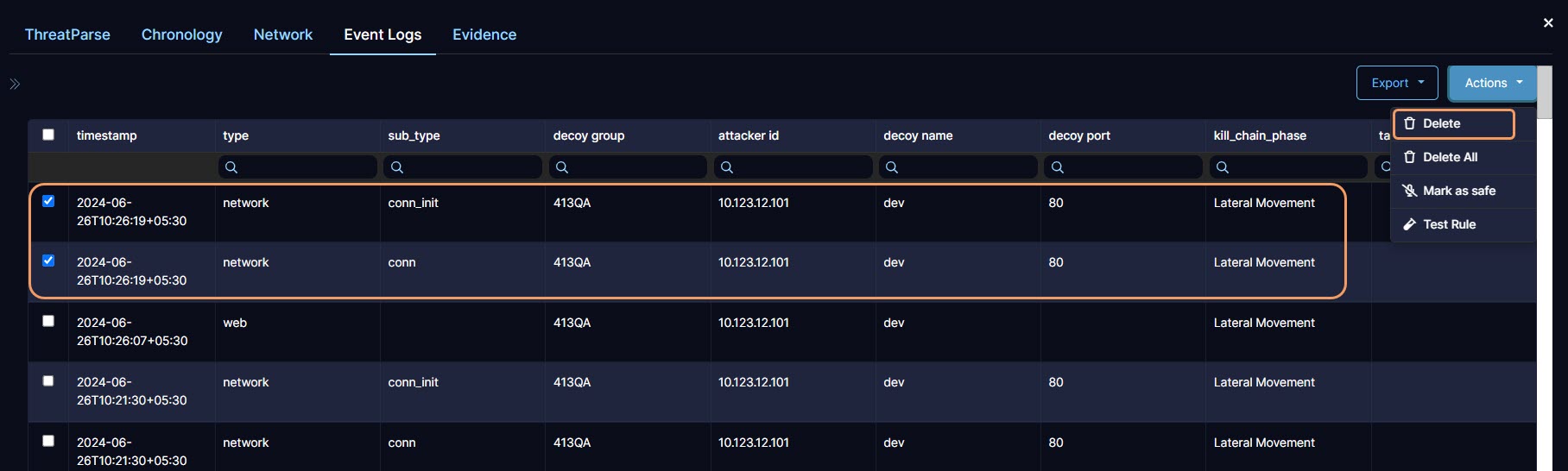Open the Evidence tab
The width and height of the screenshot is (1568, 471).
click(484, 35)
